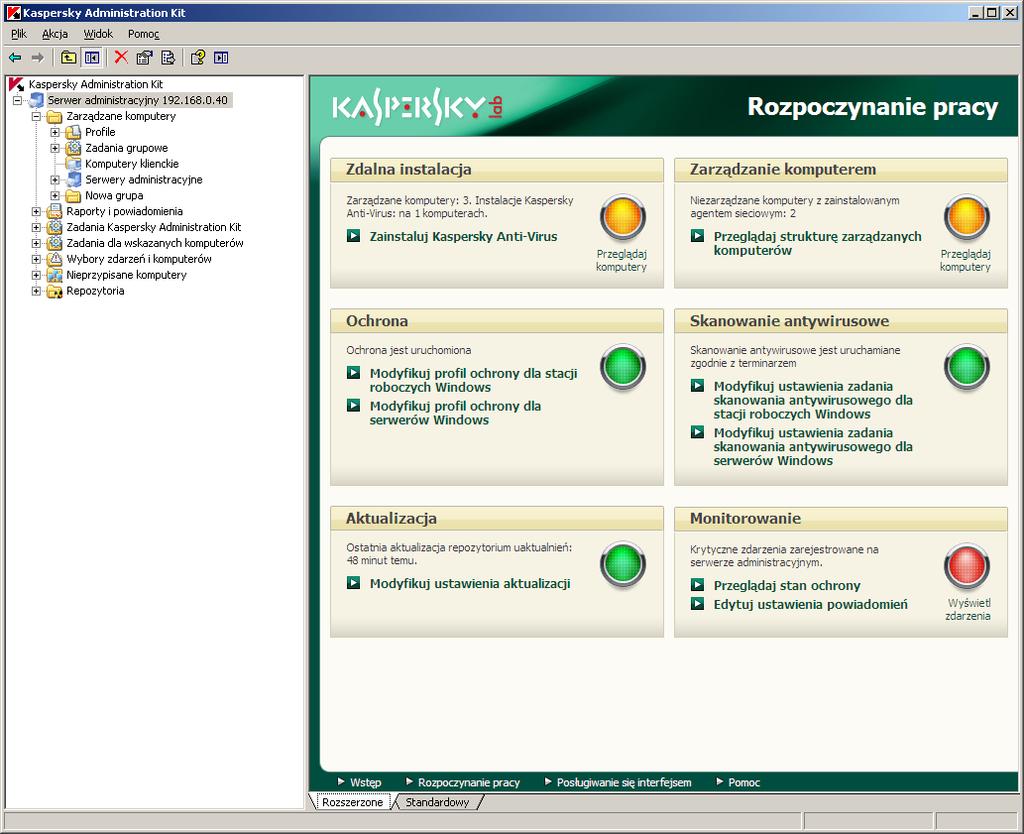The image size is (1024, 834).
Task: Open the Plik menu
Action: coord(19,34)
